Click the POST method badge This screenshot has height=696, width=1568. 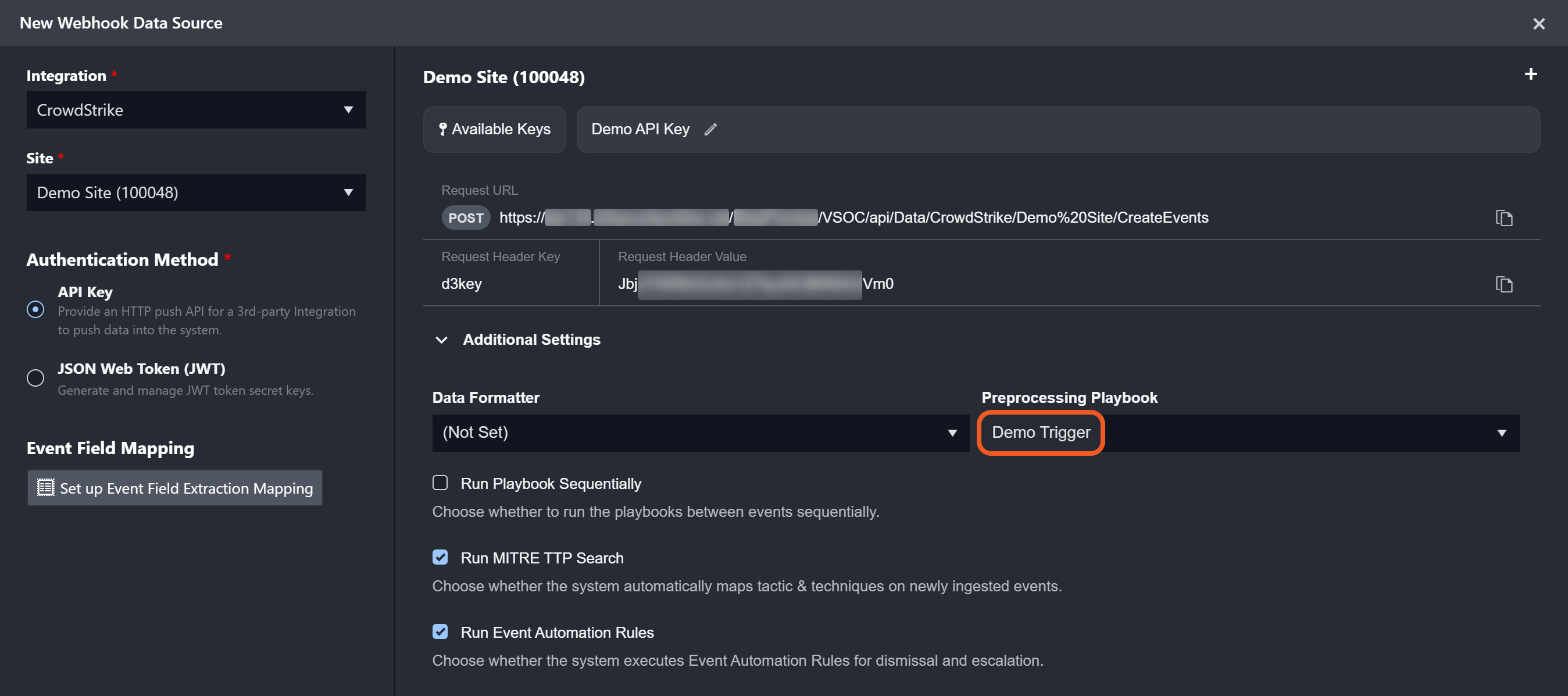pyautogui.click(x=466, y=218)
